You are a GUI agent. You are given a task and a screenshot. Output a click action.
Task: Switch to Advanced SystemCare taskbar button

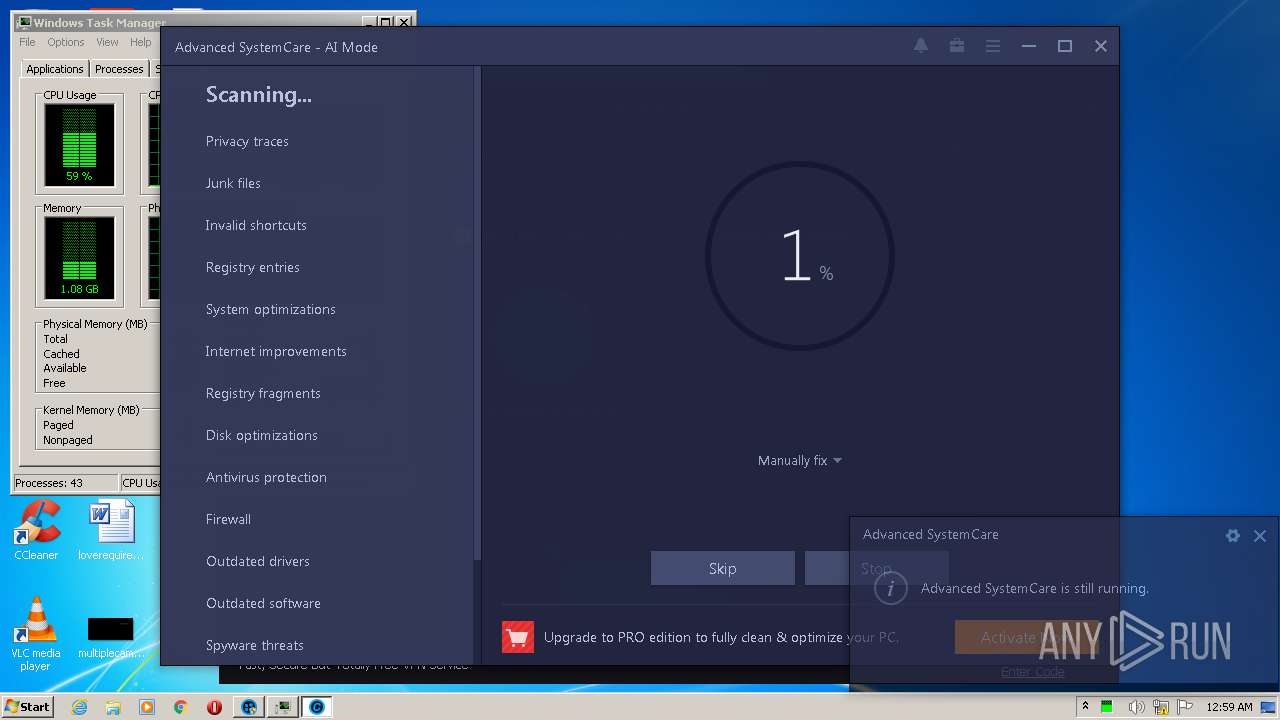point(317,707)
